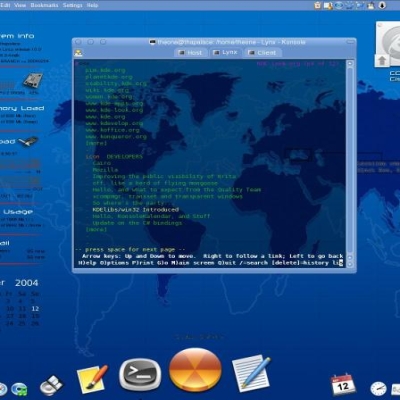Click the Konsole scrollbar up arrow
Image resolution: width=400 pixels, height=400 pixels.
click(350, 63)
